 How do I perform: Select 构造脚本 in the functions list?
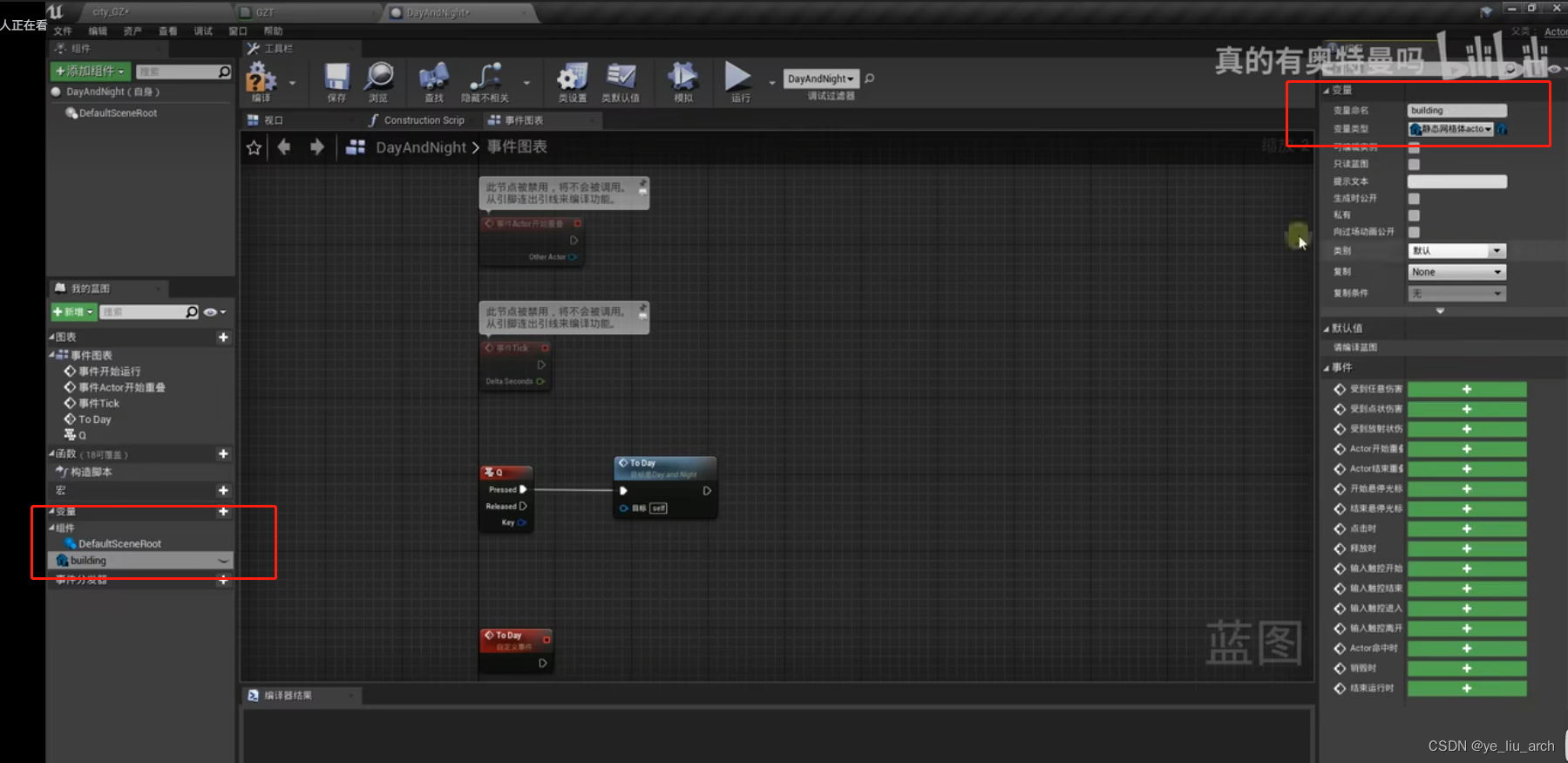click(91, 472)
